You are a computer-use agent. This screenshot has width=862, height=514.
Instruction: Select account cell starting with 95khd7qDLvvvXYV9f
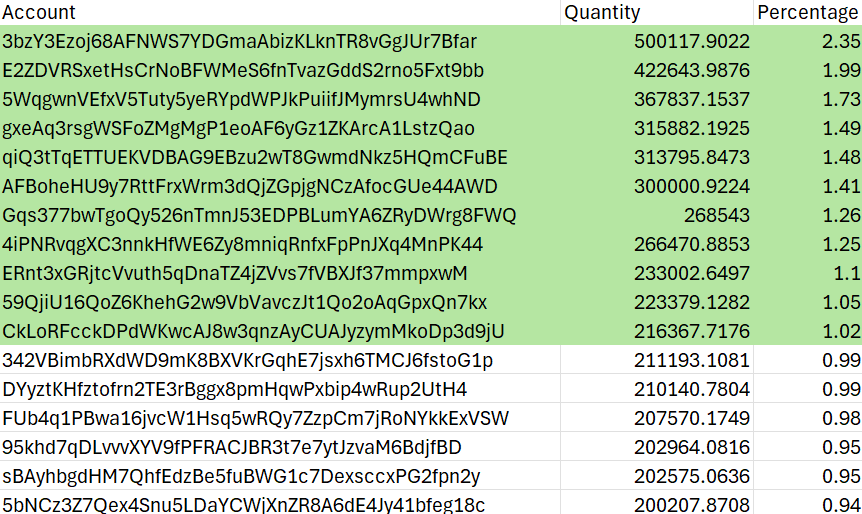[x=280, y=447]
